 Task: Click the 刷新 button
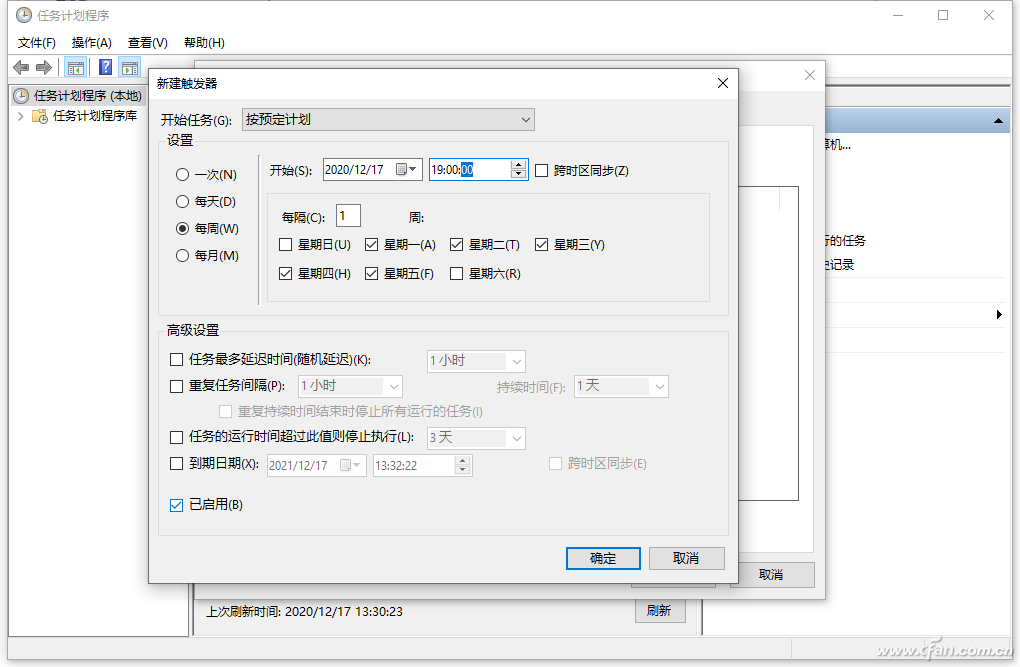point(660,610)
